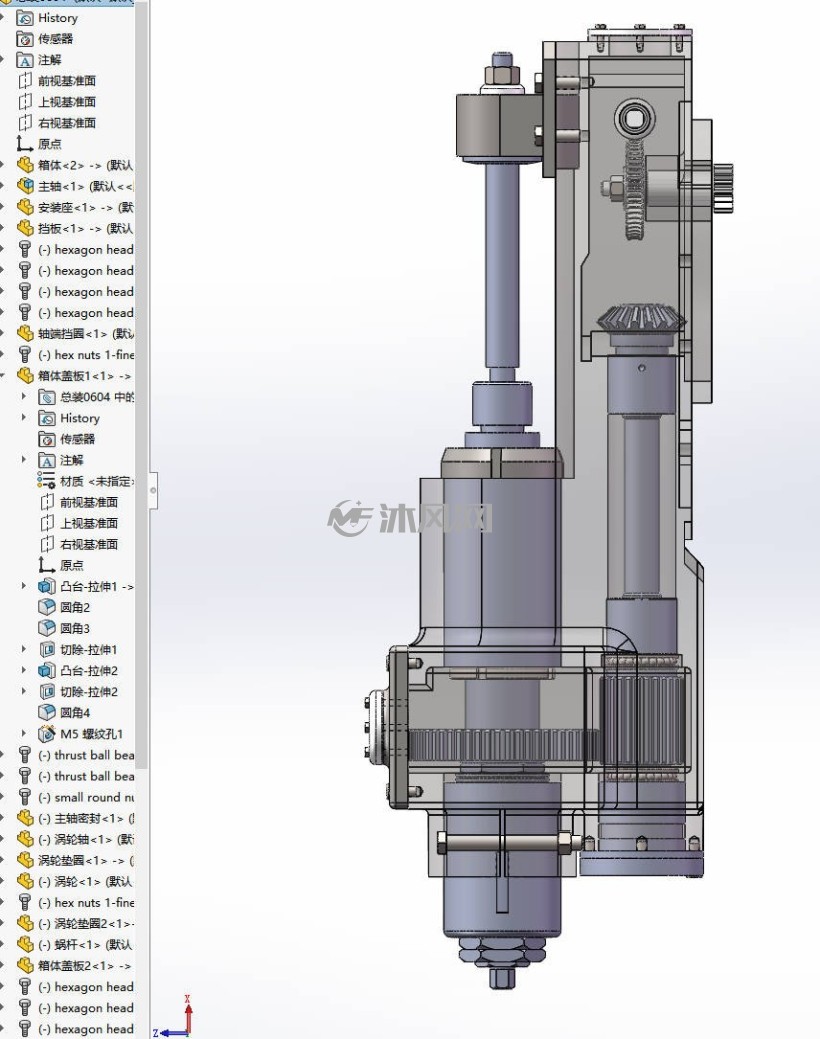Screen dimensions: 820x1039
Task: Expand 注解 folder under 箱体盖板1
Action: [24, 460]
